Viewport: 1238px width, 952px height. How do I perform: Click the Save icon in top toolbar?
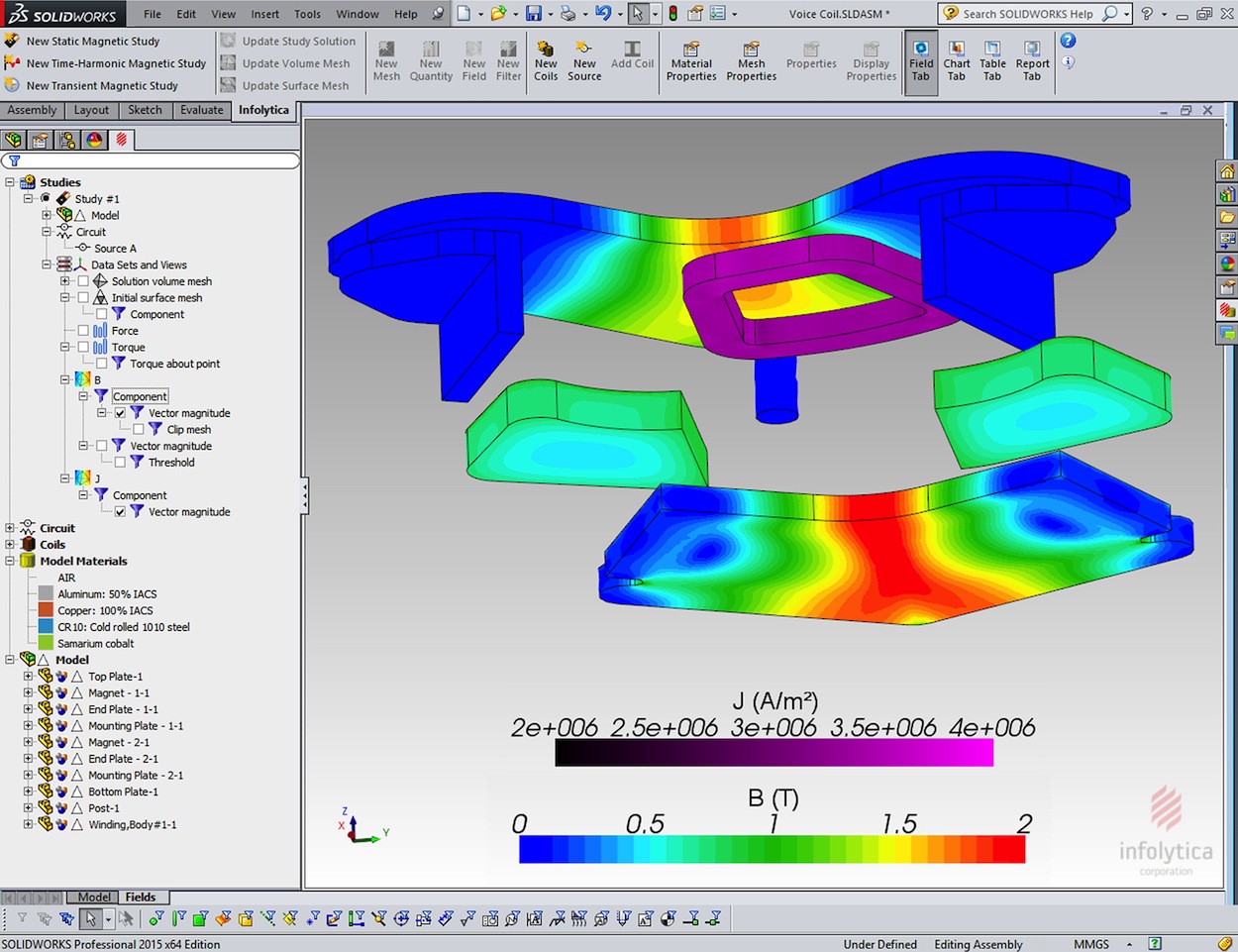click(534, 14)
